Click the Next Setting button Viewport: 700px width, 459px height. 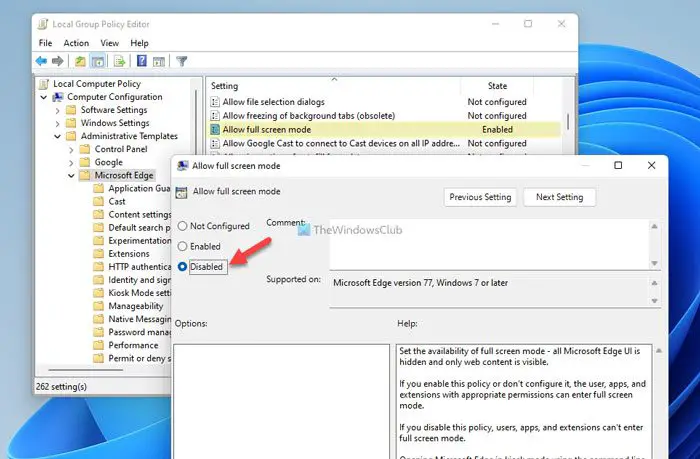559,197
